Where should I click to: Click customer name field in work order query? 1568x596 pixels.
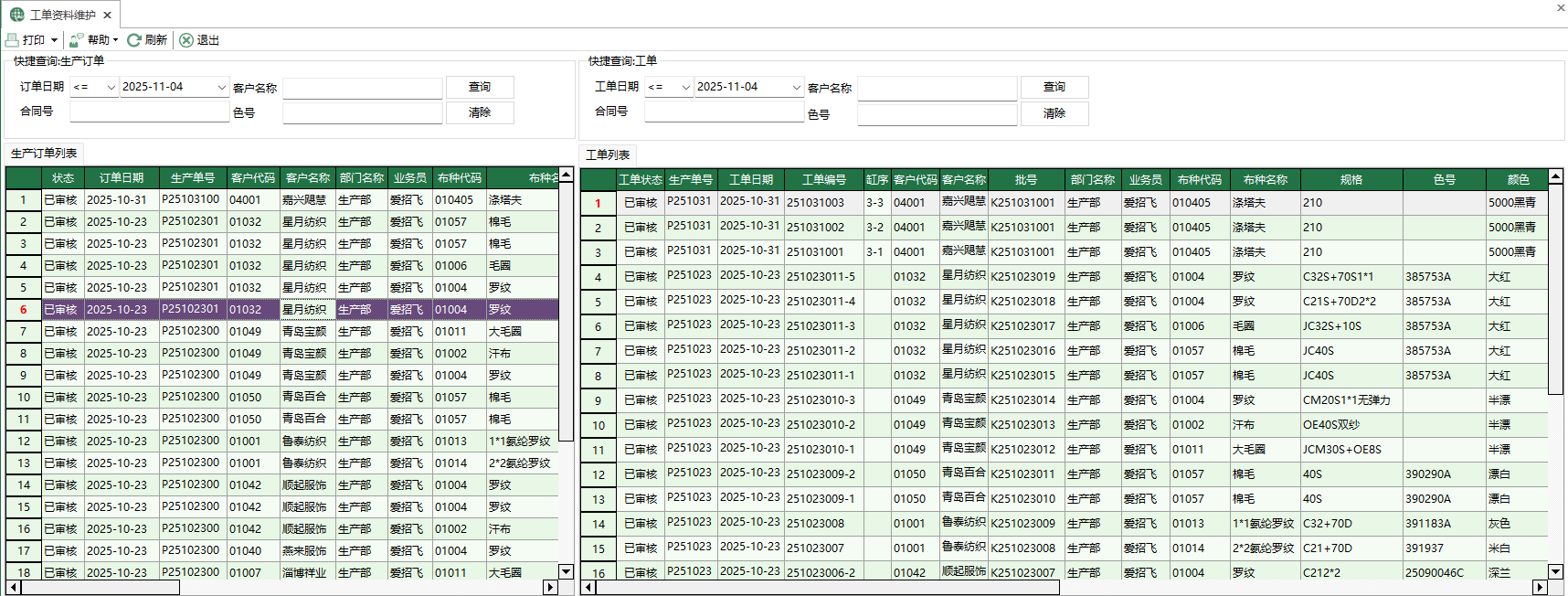pos(938,88)
